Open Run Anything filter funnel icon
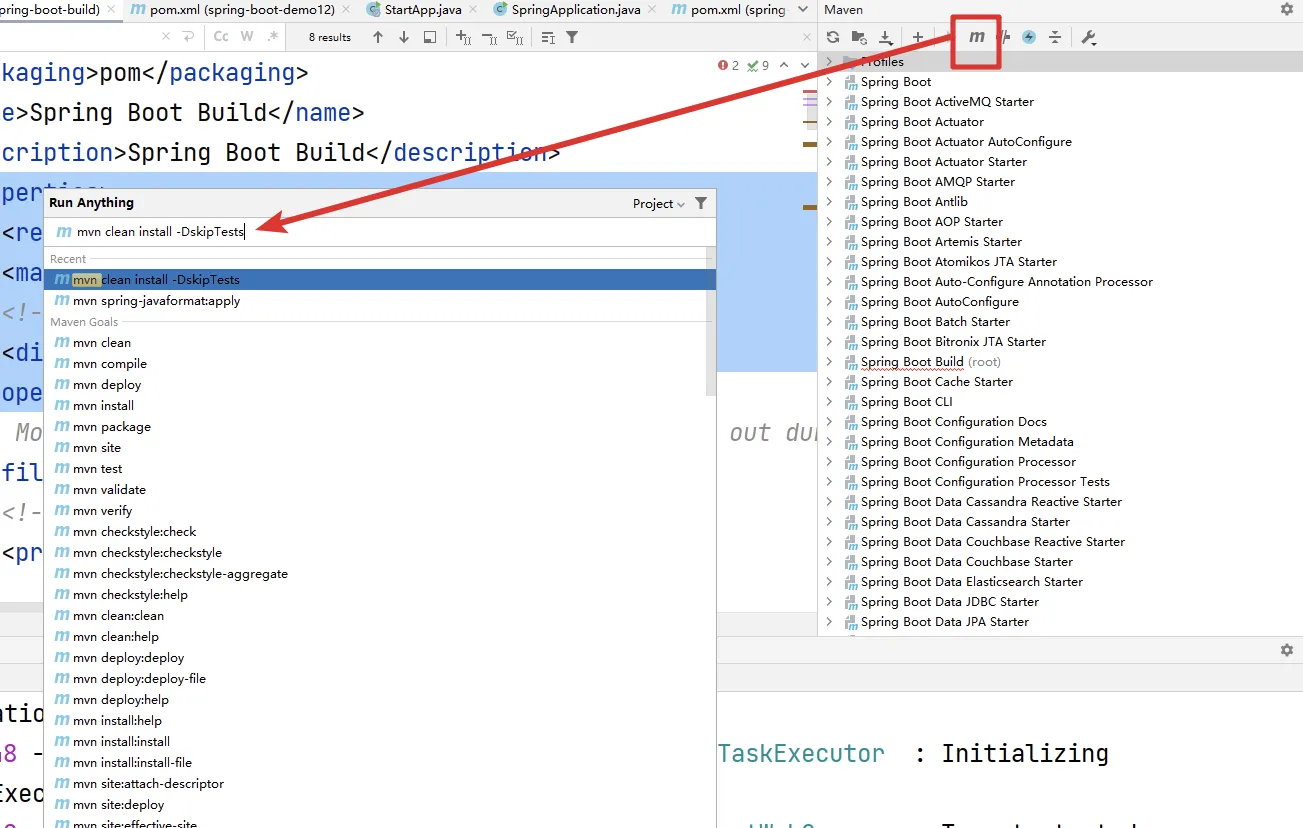Image resolution: width=1303 pixels, height=828 pixels. (x=701, y=203)
